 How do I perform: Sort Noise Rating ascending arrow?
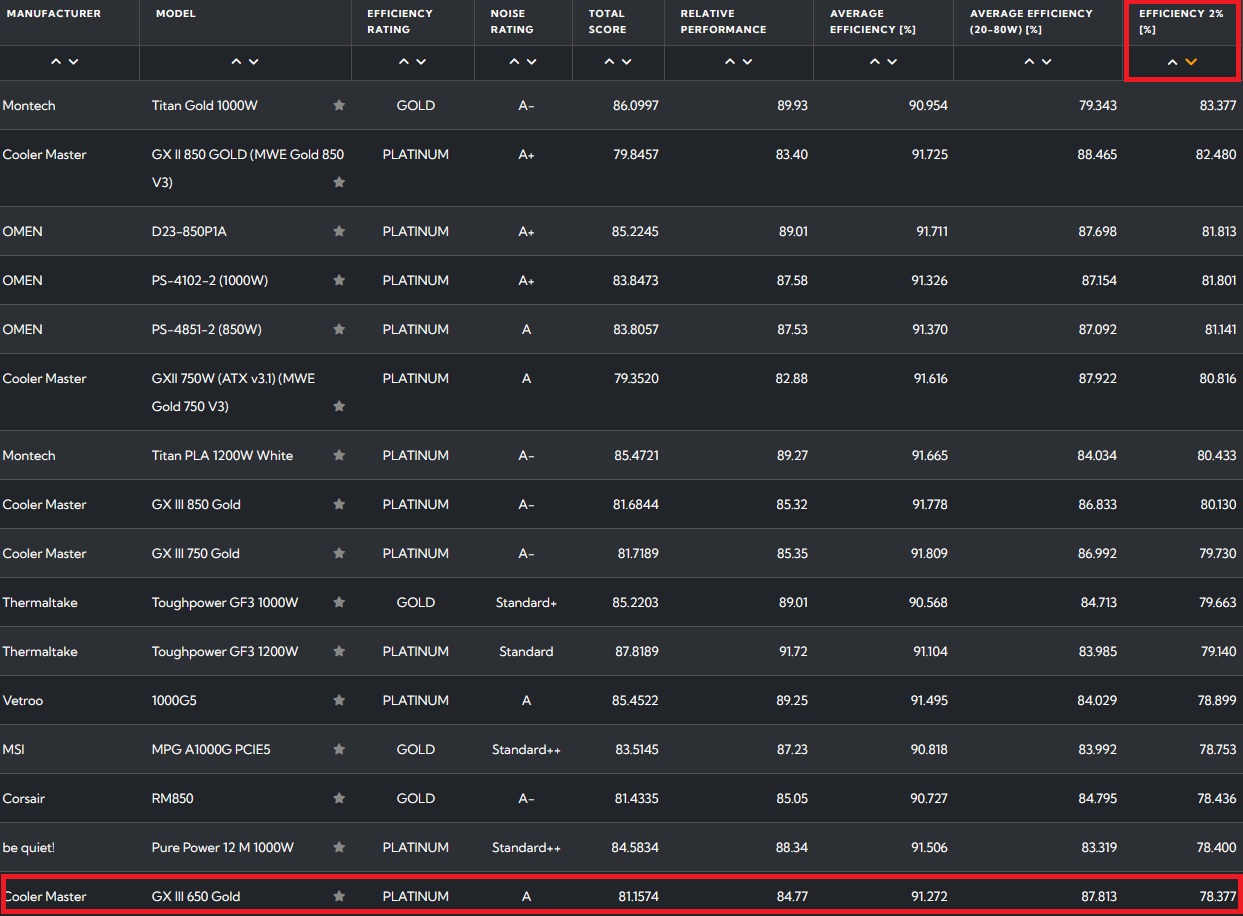515,62
